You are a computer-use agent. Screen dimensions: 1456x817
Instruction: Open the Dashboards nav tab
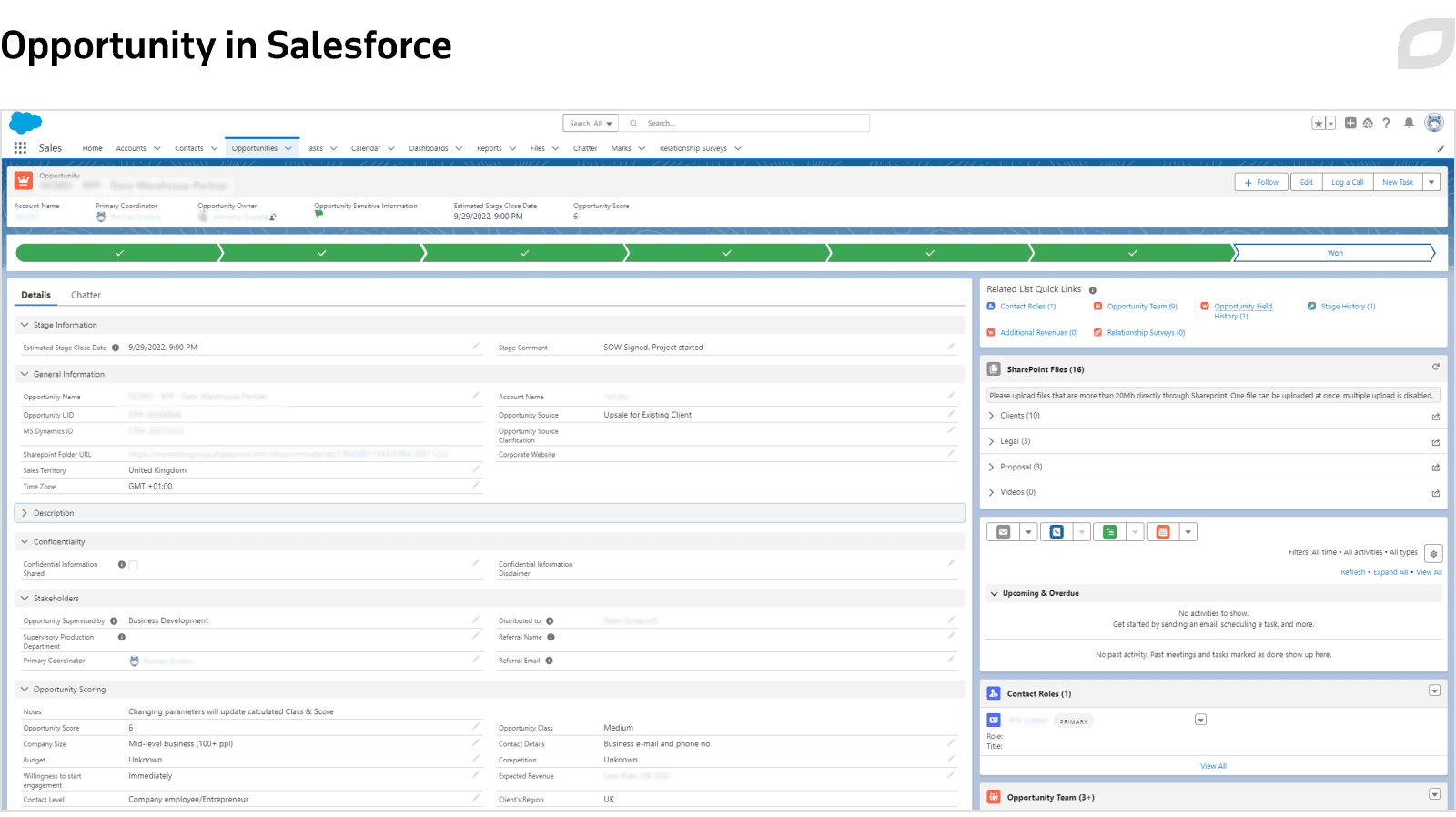tap(429, 148)
